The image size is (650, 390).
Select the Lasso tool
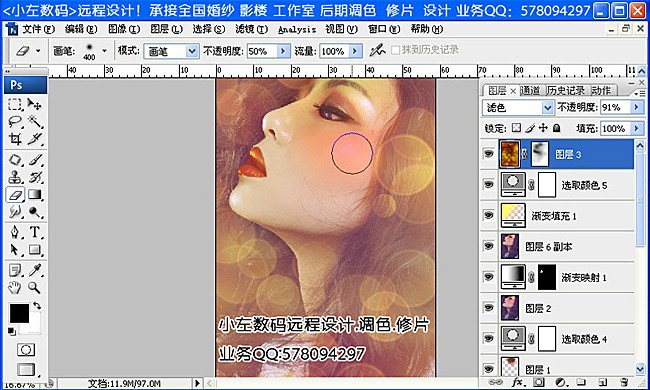(15, 121)
